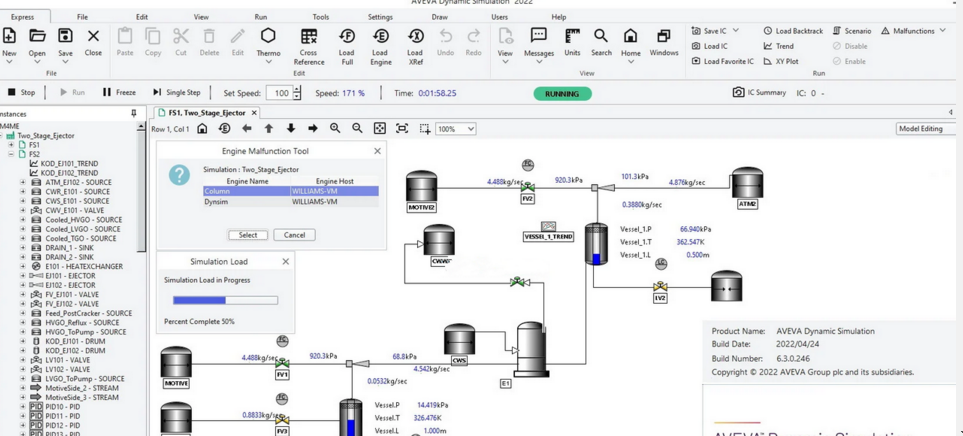Pin the Instances panel with the pin icon
The image size is (963, 436).
pos(134,114)
